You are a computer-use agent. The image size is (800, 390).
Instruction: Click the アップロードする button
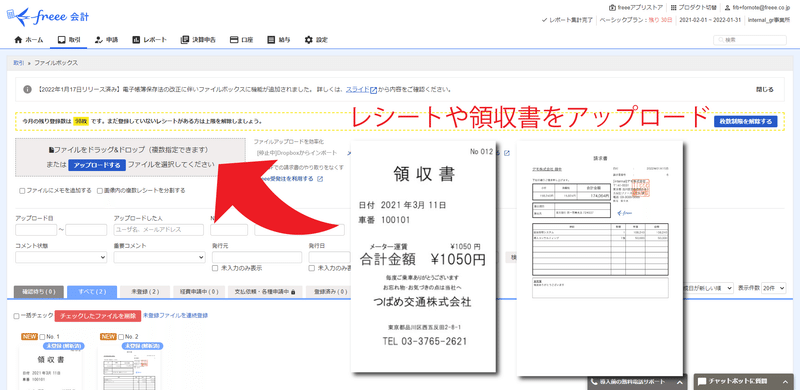point(97,165)
